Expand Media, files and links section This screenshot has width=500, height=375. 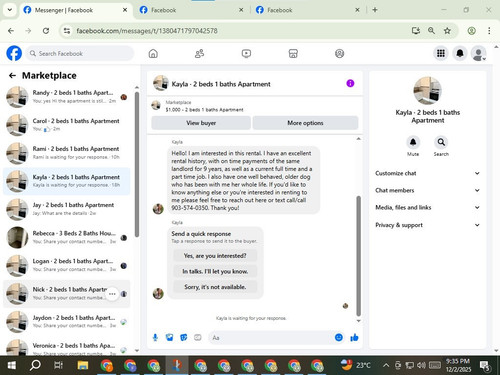[x=428, y=207]
